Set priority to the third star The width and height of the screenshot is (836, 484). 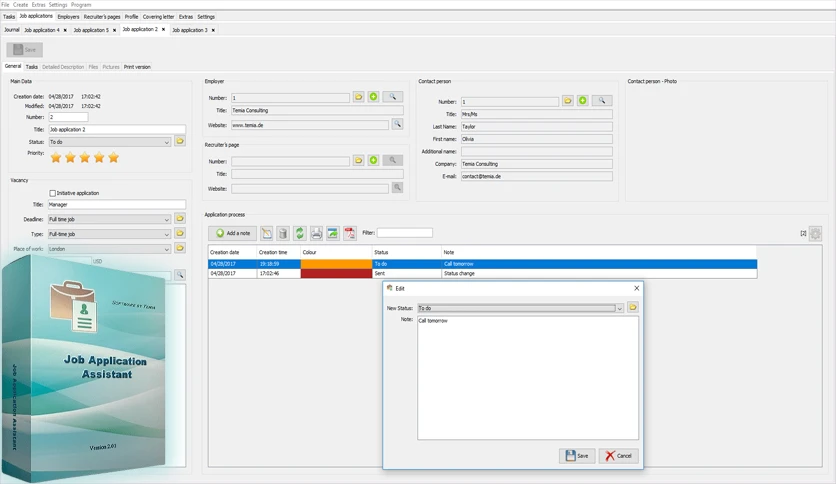(85, 158)
